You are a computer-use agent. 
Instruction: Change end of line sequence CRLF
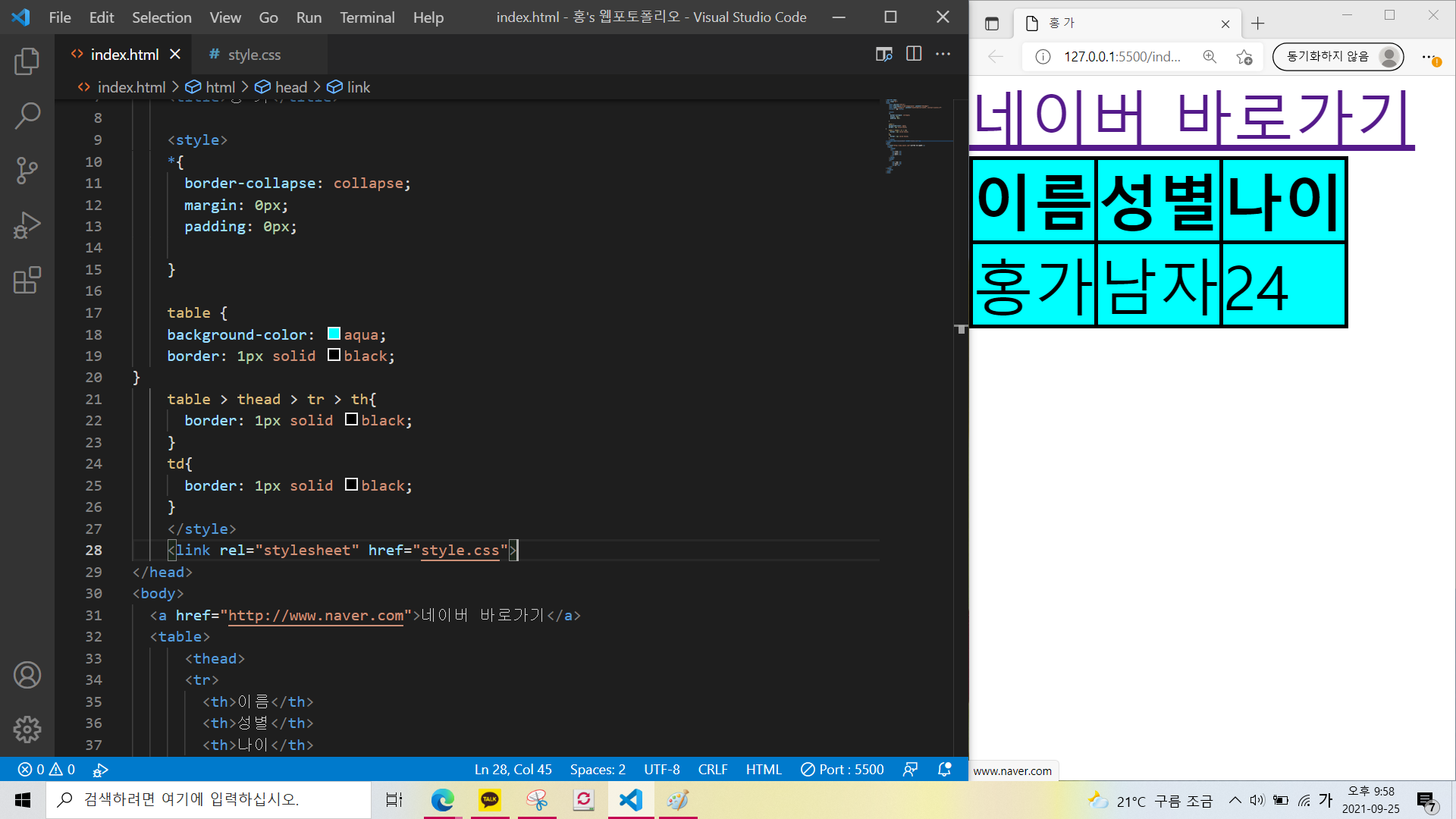[713, 769]
